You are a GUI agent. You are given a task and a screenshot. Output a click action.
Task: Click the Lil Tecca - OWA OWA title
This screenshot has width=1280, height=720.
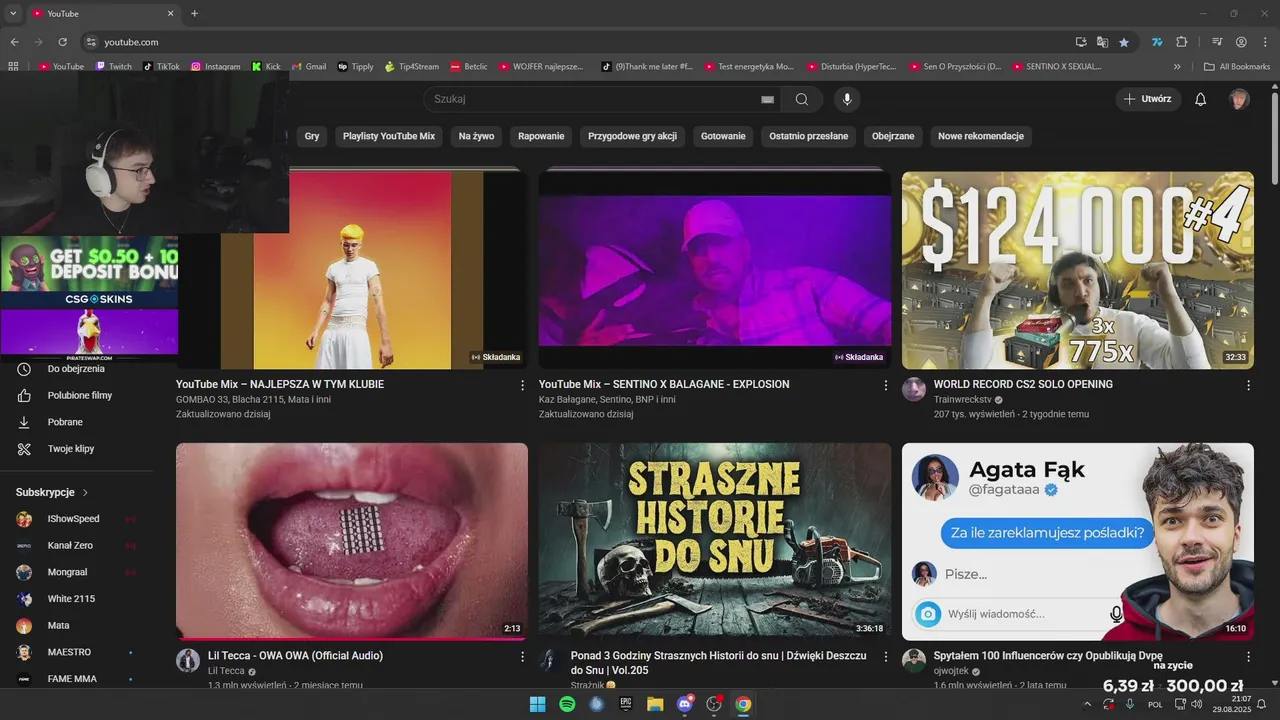(x=295, y=656)
